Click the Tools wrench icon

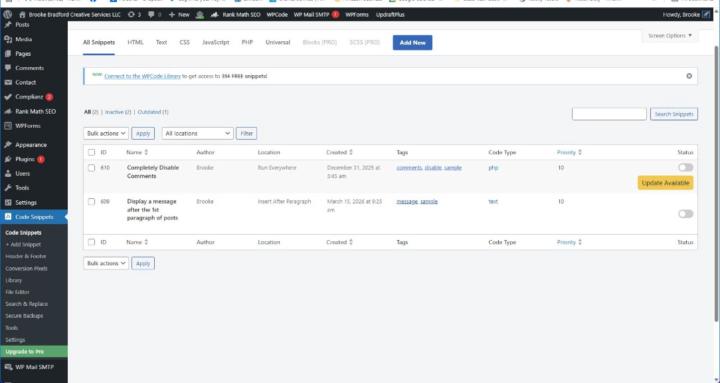pos(8,188)
